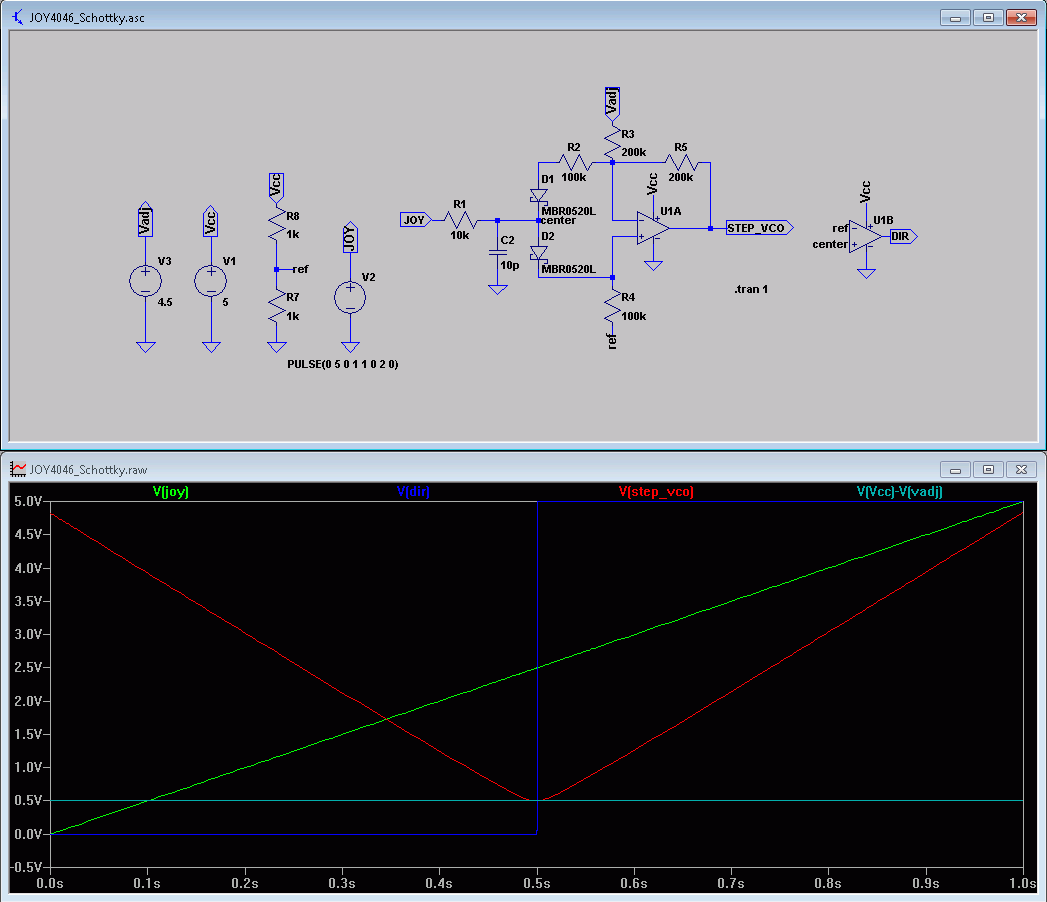Click the V(Vcc)-V(vadj) trace label

(x=899, y=492)
